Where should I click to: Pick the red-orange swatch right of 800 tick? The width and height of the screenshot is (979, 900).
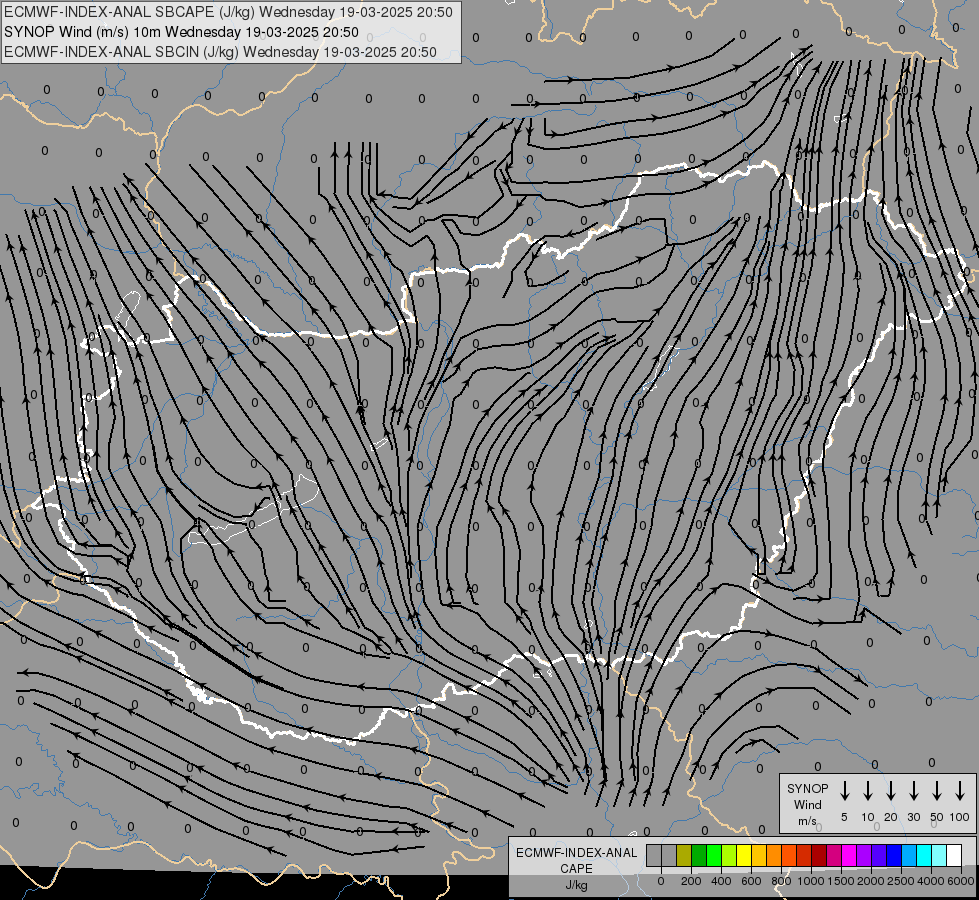pos(789,855)
